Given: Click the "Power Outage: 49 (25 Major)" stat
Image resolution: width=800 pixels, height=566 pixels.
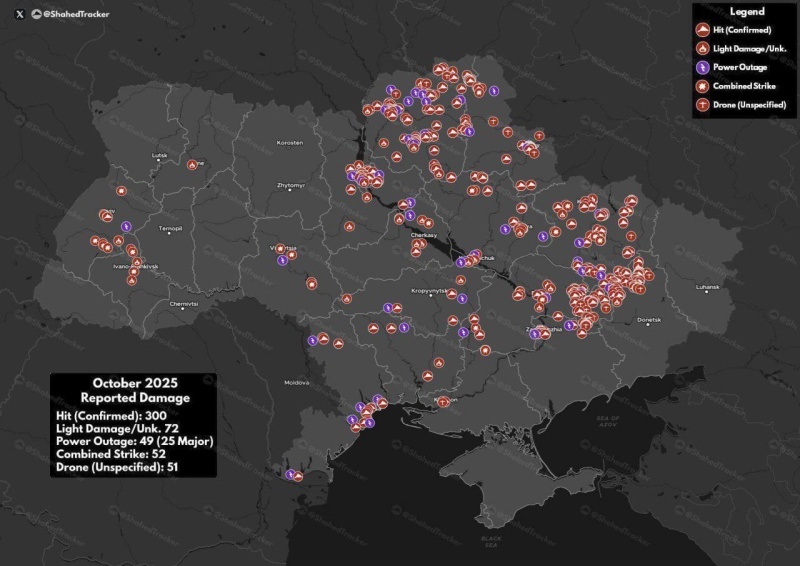Looking at the screenshot, I should point(135,441).
